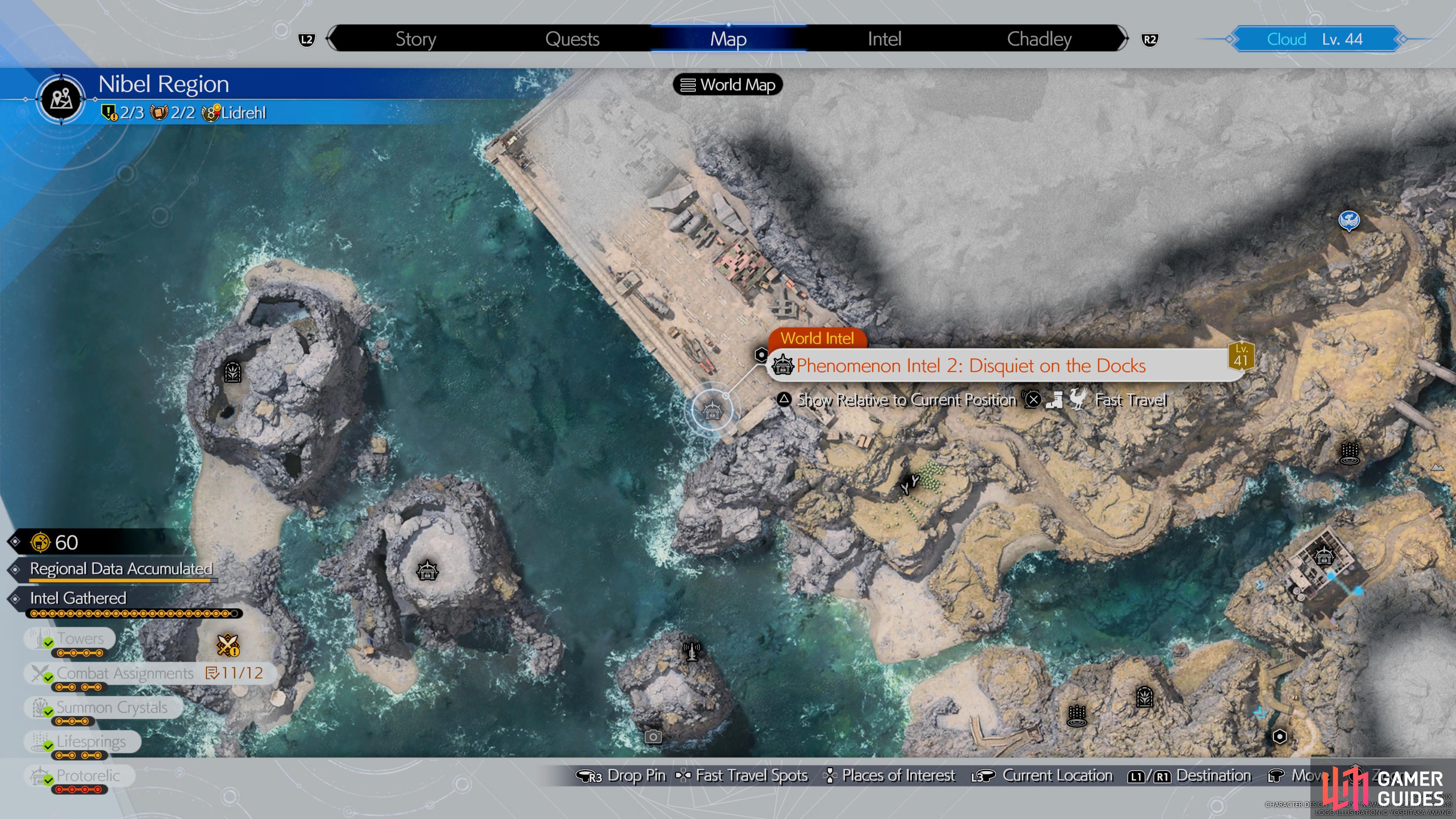
Task: Select the Map tab
Action: point(728,39)
